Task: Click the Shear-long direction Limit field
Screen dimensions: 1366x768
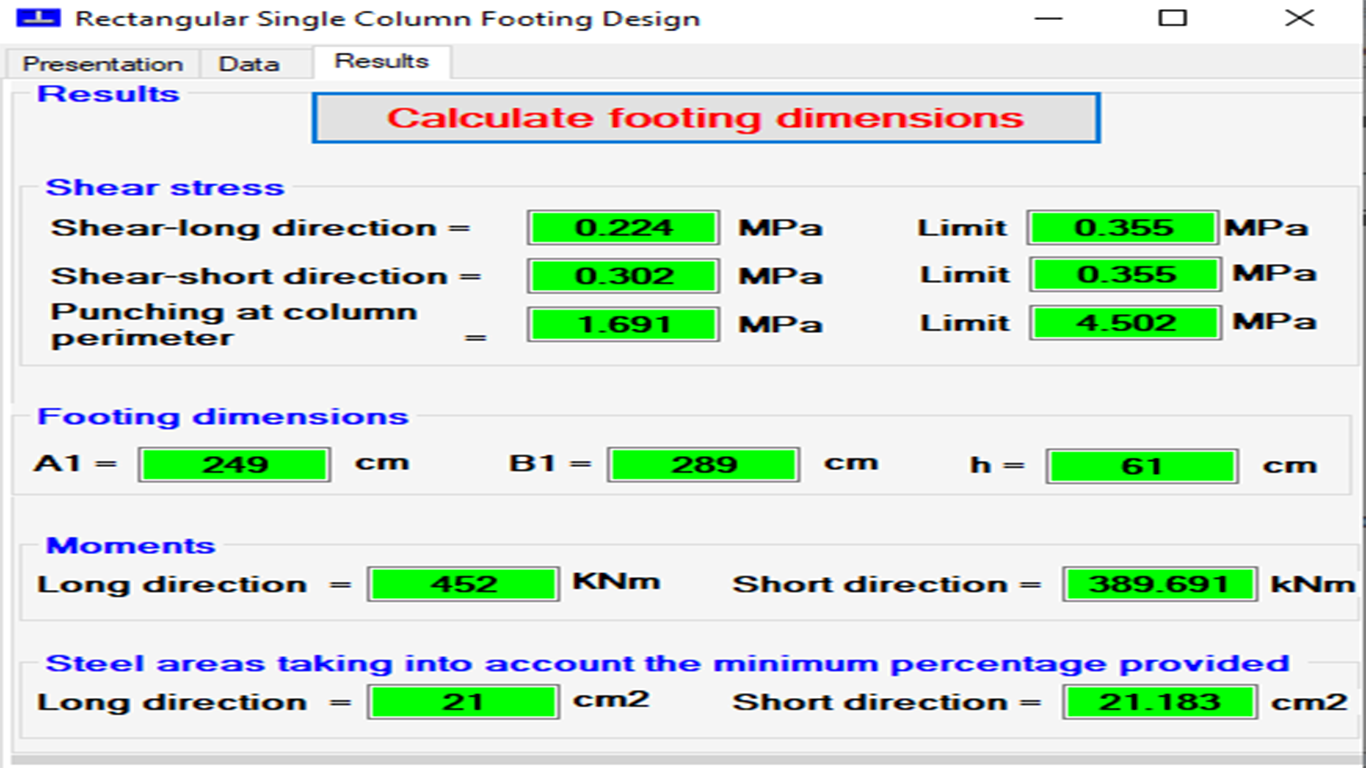Action: click(1124, 227)
